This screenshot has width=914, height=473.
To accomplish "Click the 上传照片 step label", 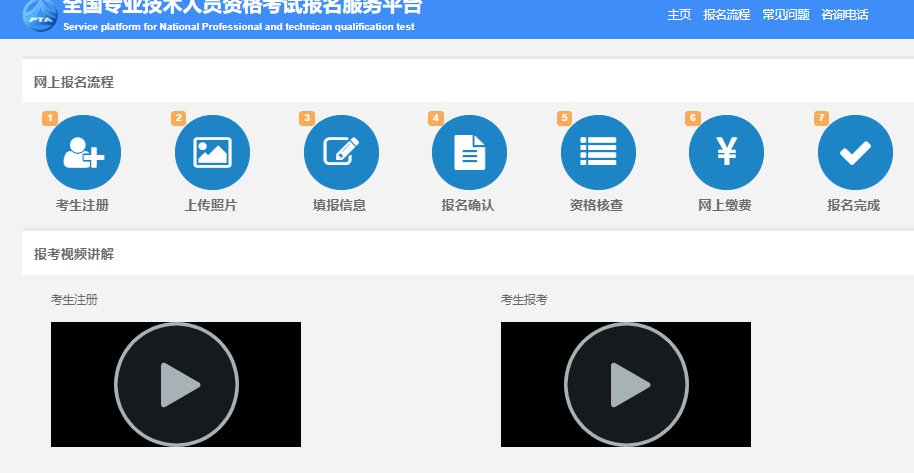I will pyautogui.click(x=211, y=205).
